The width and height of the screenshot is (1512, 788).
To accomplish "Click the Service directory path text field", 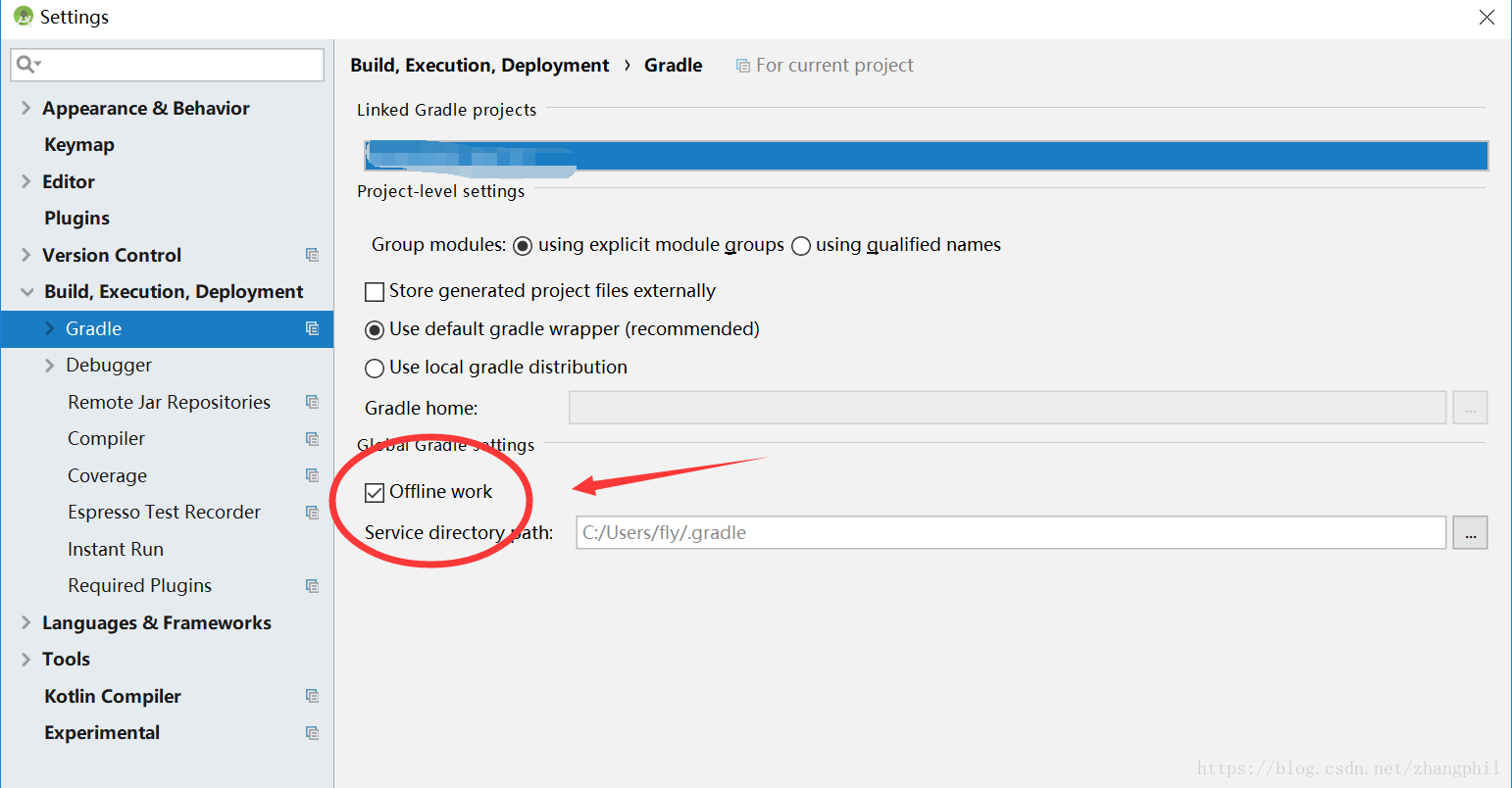I will tap(1011, 532).
